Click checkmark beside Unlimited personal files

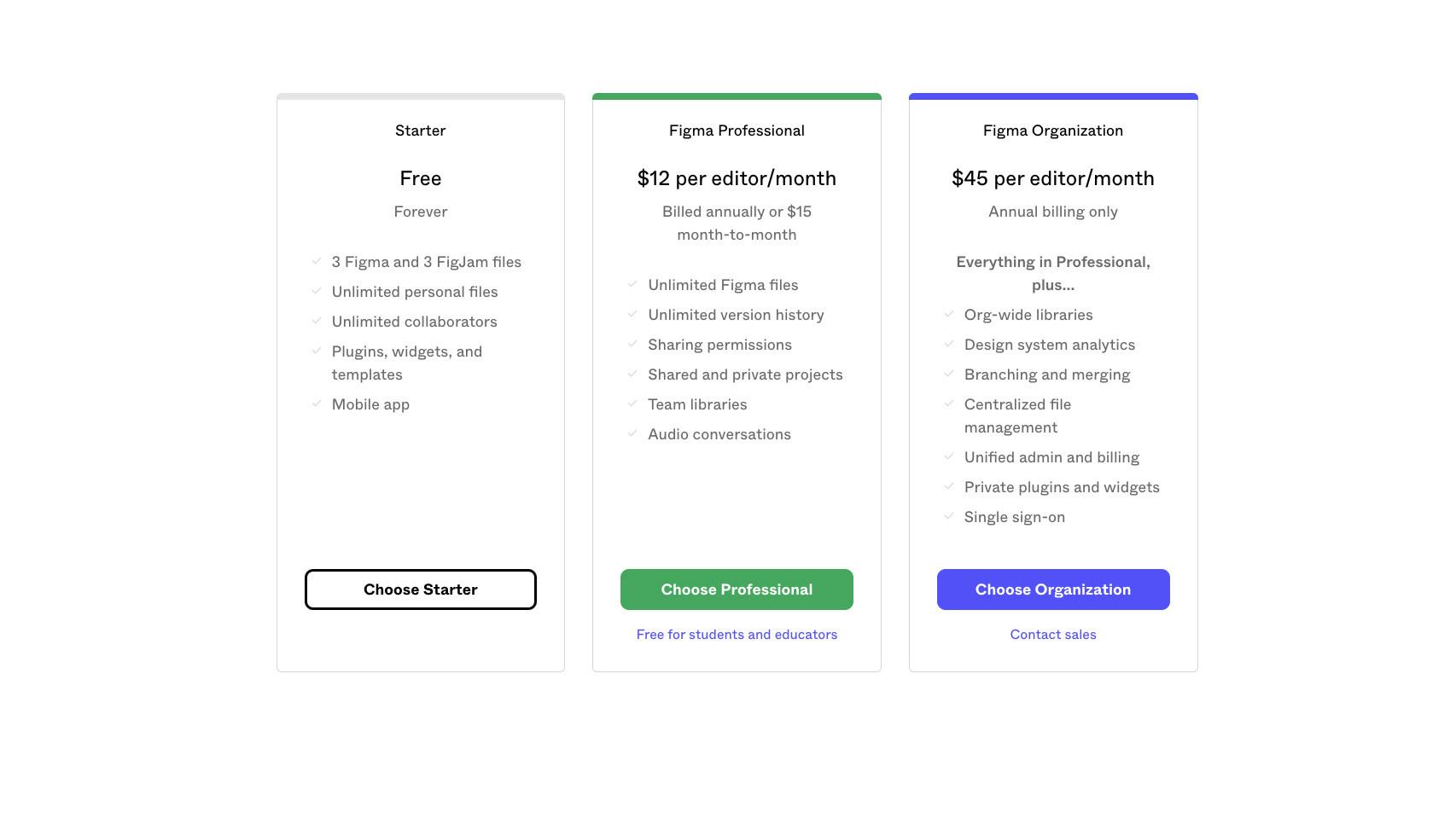(317, 291)
